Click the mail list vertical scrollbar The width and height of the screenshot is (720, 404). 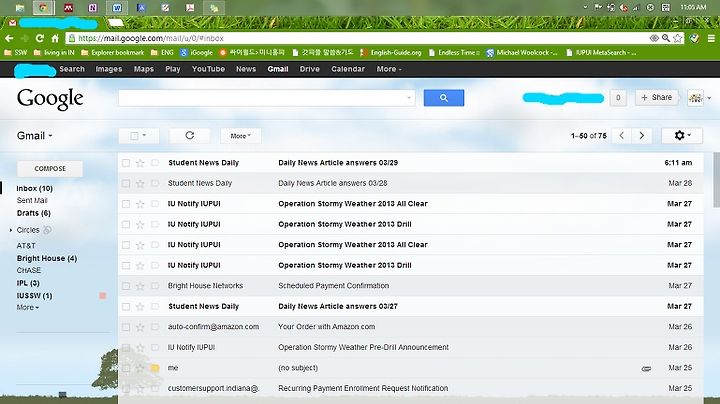[x=716, y=180]
